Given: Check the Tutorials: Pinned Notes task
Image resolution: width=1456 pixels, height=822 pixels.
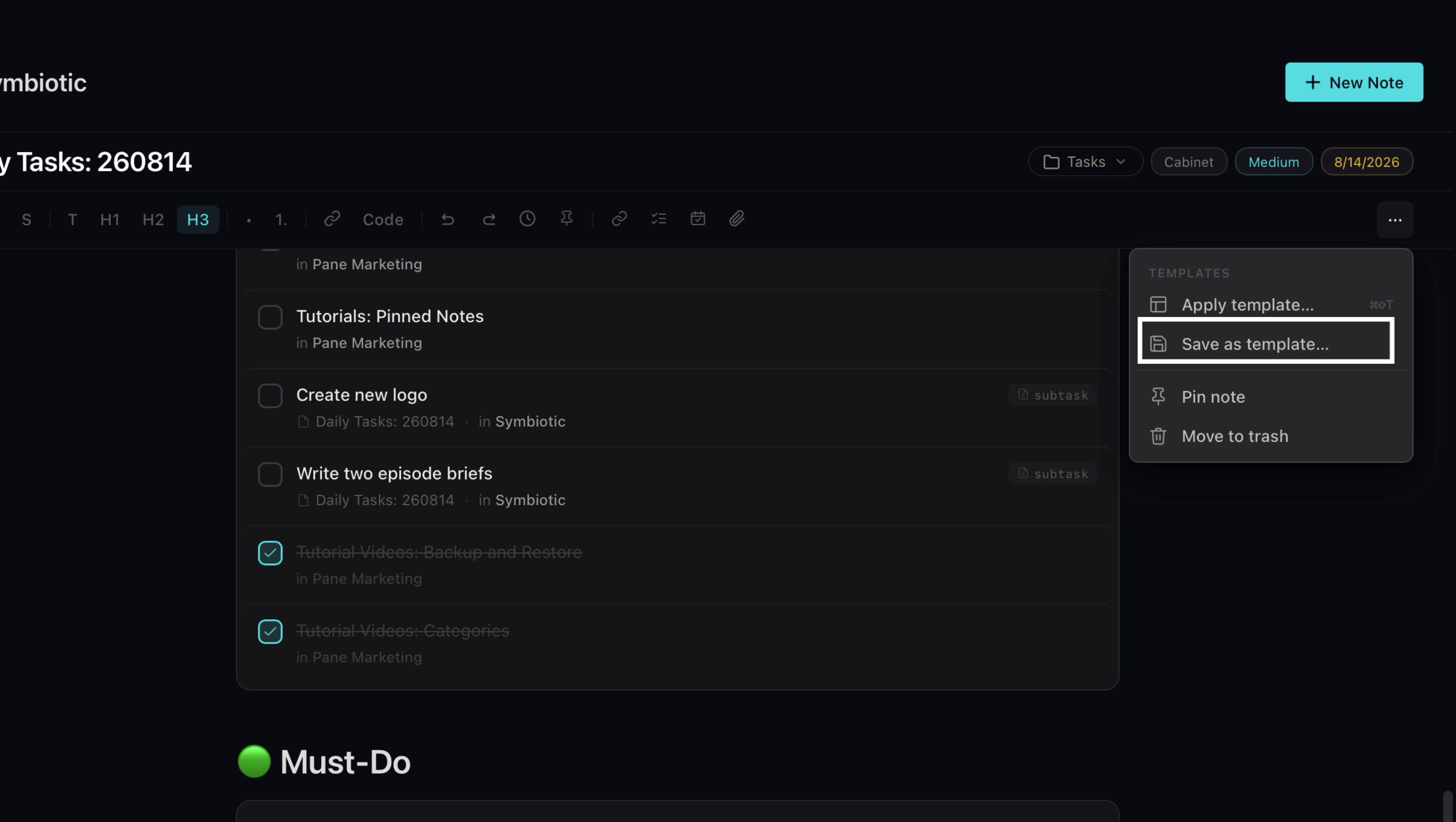Looking at the screenshot, I should [270, 317].
